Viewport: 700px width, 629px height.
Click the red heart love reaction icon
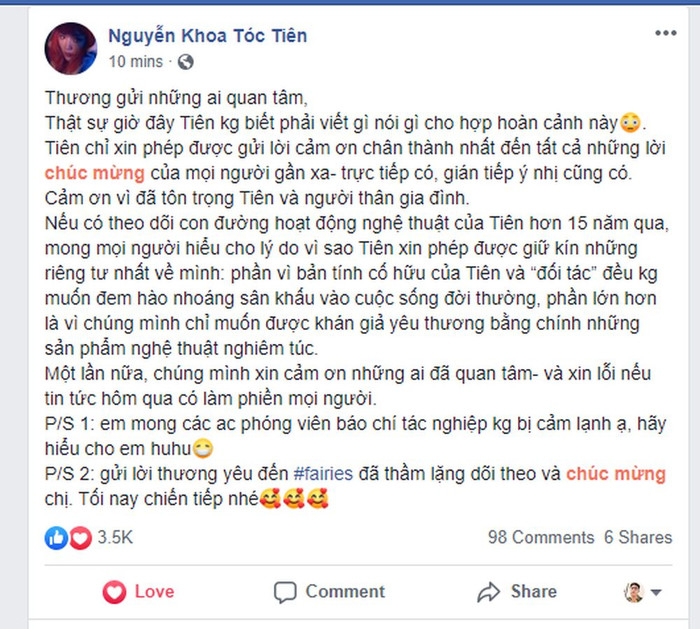point(80,537)
